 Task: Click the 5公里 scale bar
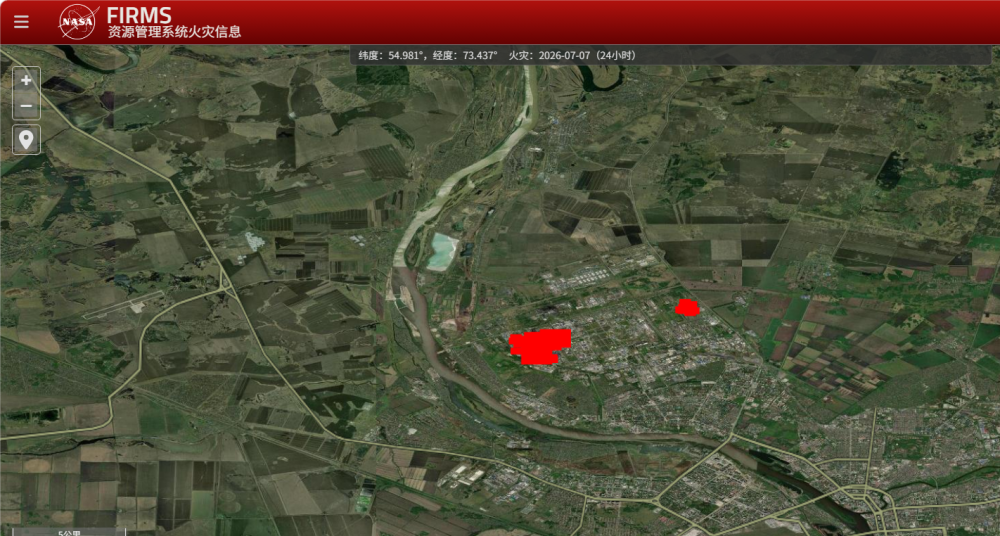click(69, 532)
